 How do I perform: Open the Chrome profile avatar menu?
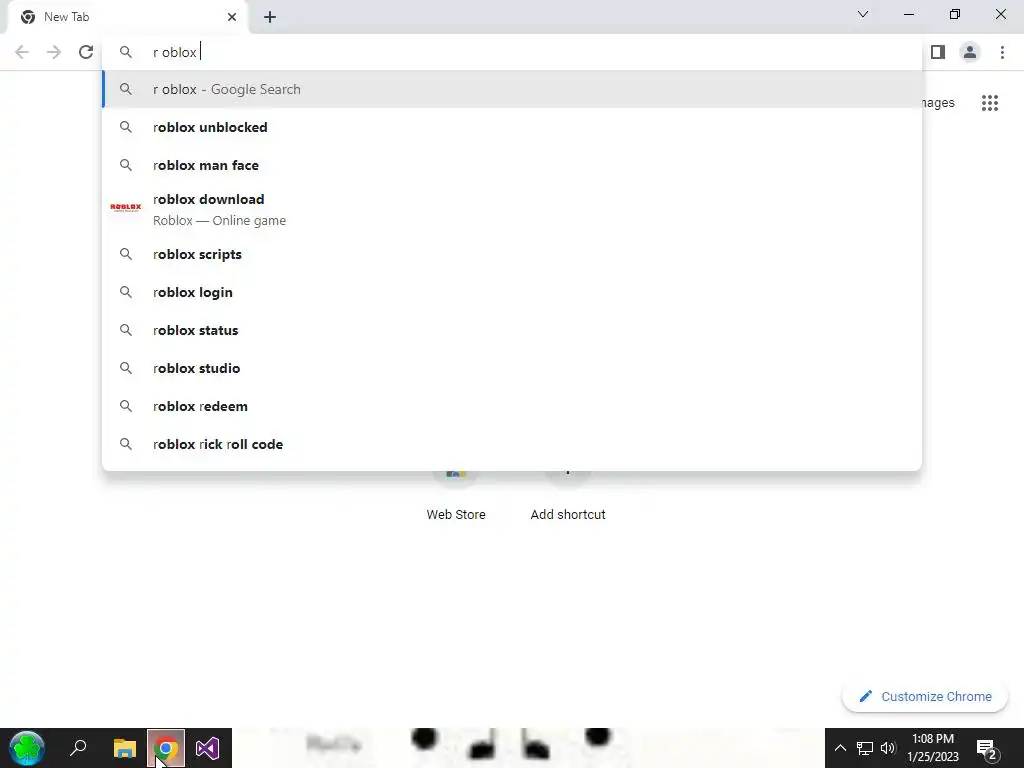coord(970,52)
